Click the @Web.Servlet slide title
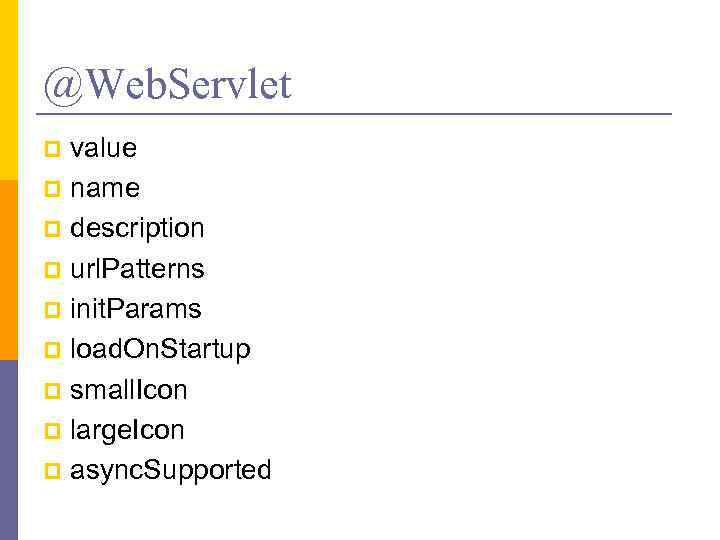720x540 pixels. pyautogui.click(x=167, y=85)
